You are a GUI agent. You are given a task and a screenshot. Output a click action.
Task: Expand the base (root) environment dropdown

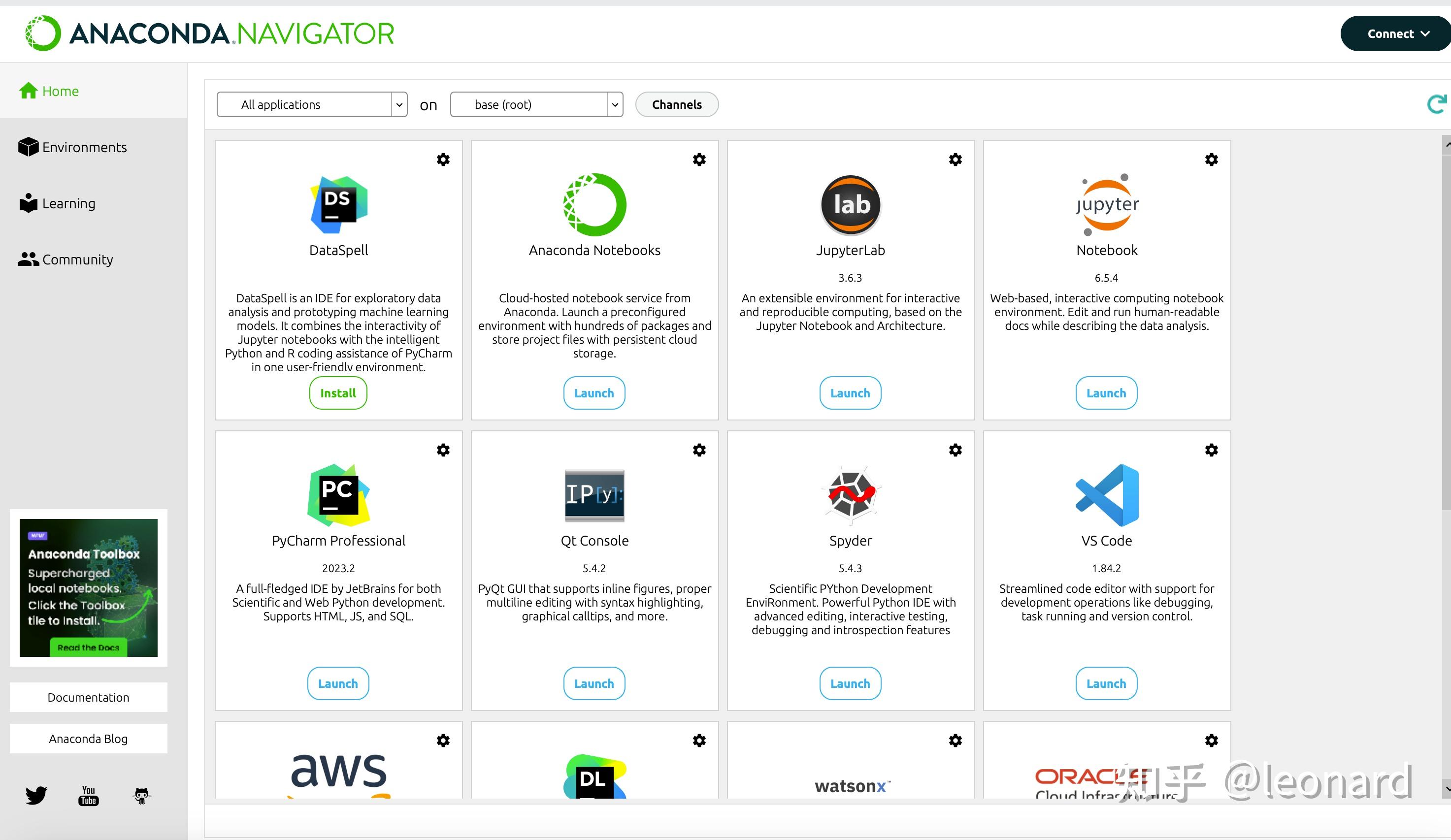536,105
